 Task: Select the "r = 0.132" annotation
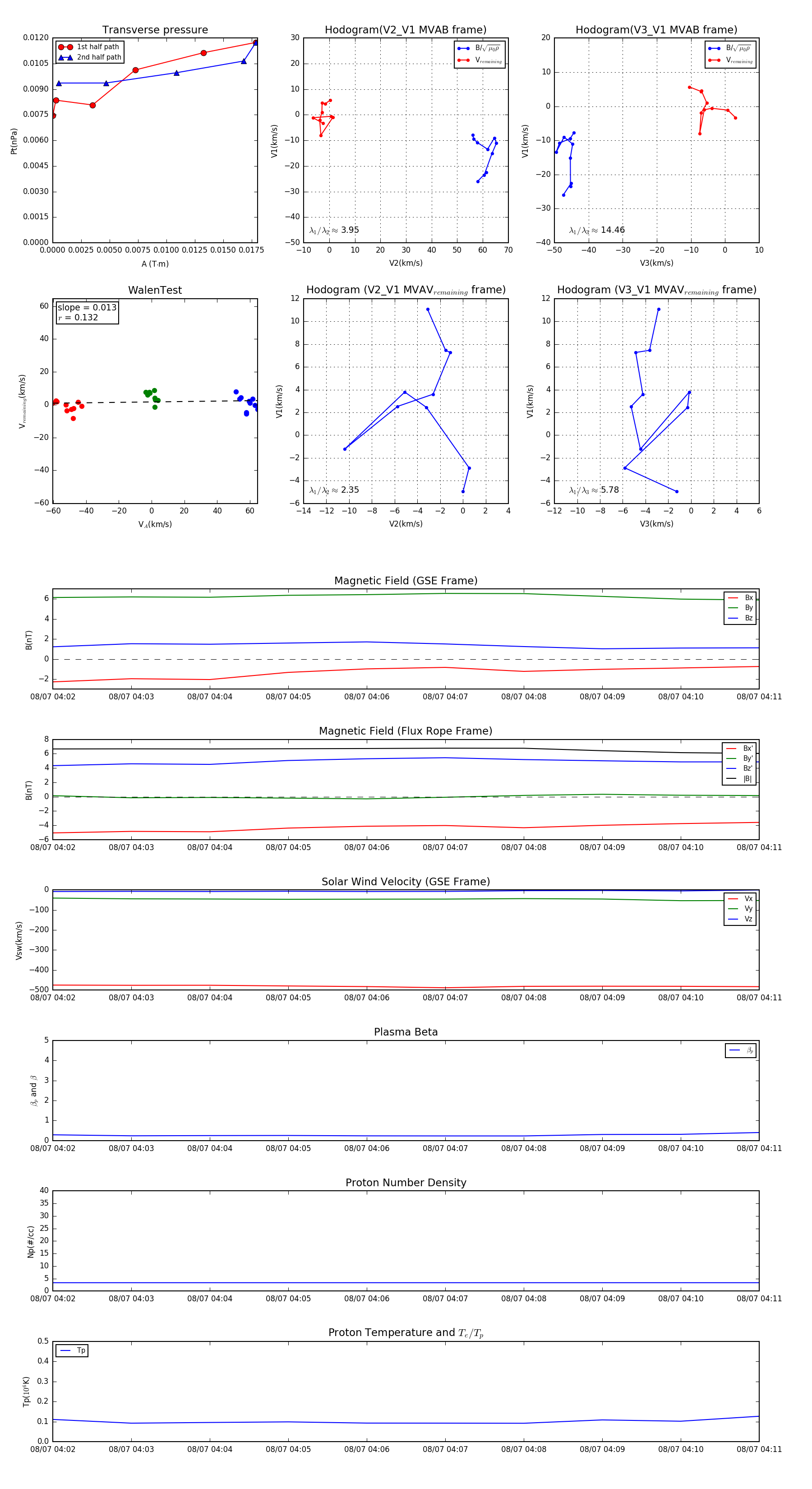pyautogui.click(x=78, y=317)
